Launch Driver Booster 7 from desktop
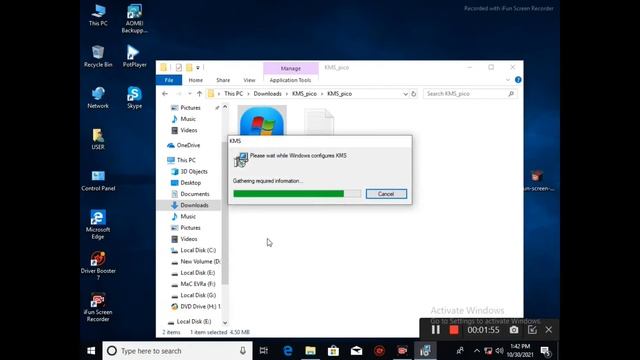This screenshot has width=640, height=360. (98, 265)
